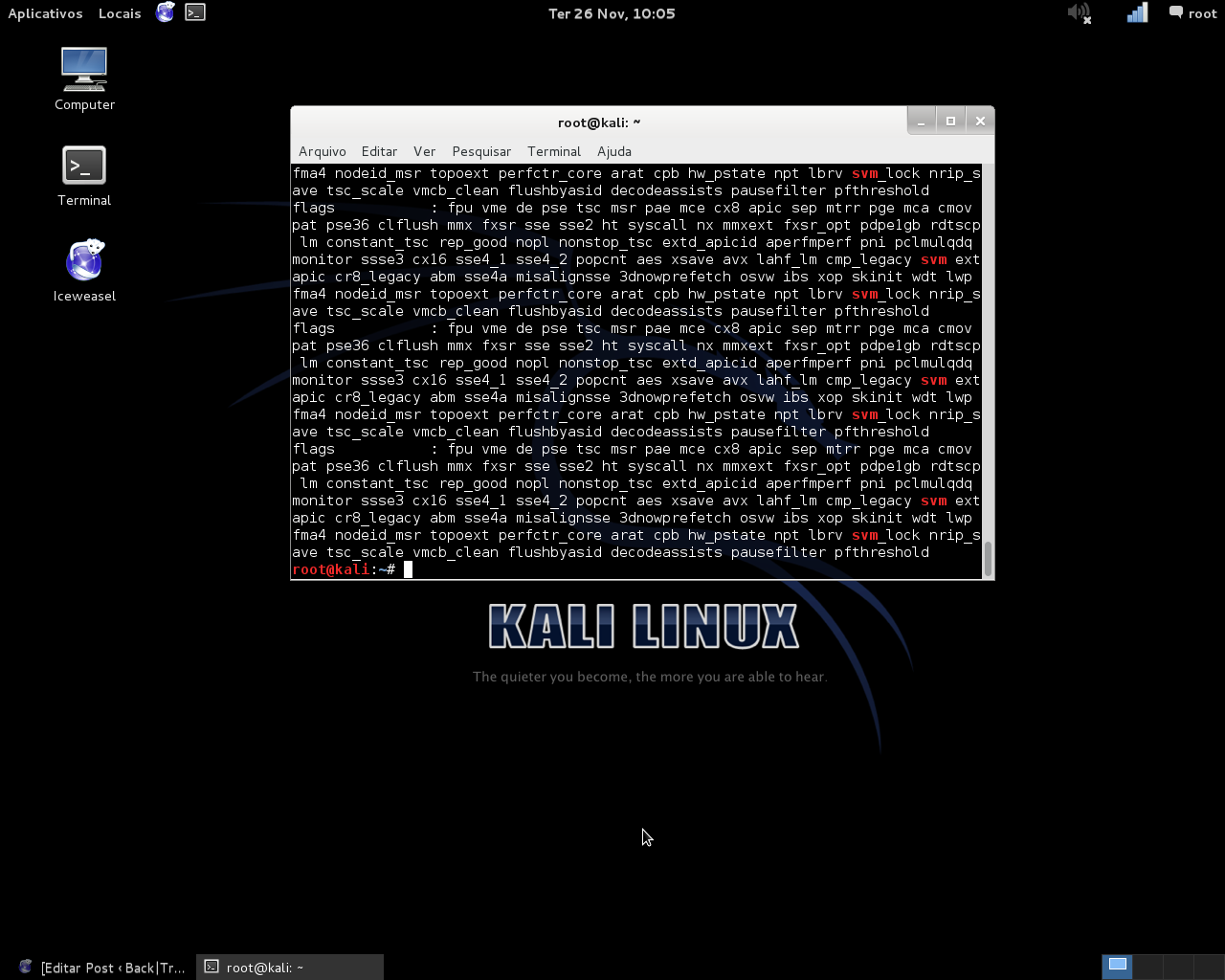Show the calendar from the clock
Image resolution: width=1225 pixels, height=980 pixels.
click(x=612, y=13)
